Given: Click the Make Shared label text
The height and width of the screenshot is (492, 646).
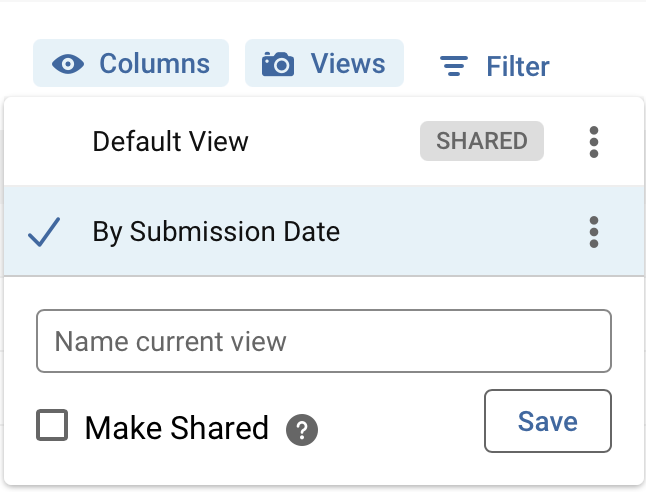Looking at the screenshot, I should coord(177,428).
